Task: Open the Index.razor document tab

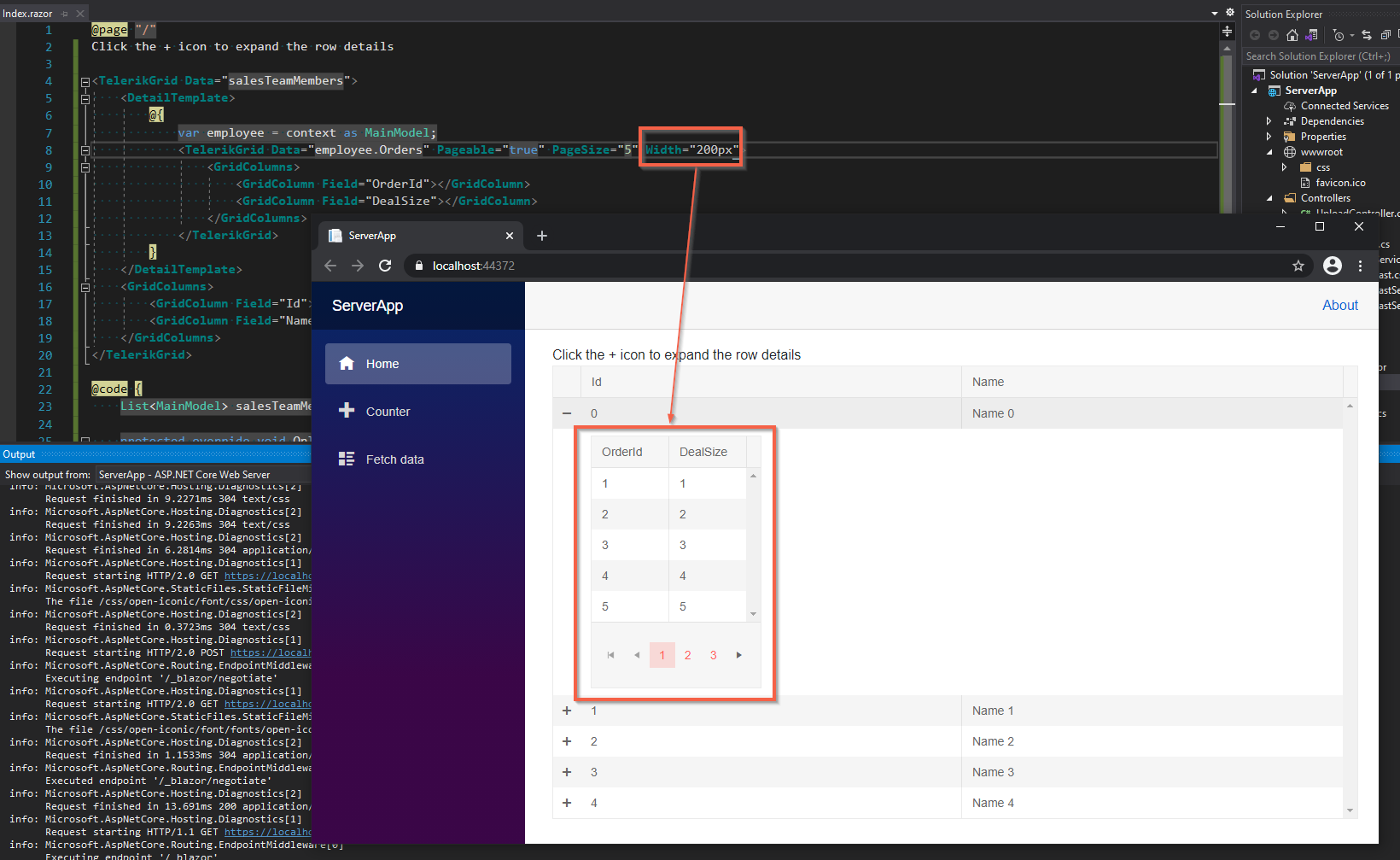Action: click(x=28, y=14)
